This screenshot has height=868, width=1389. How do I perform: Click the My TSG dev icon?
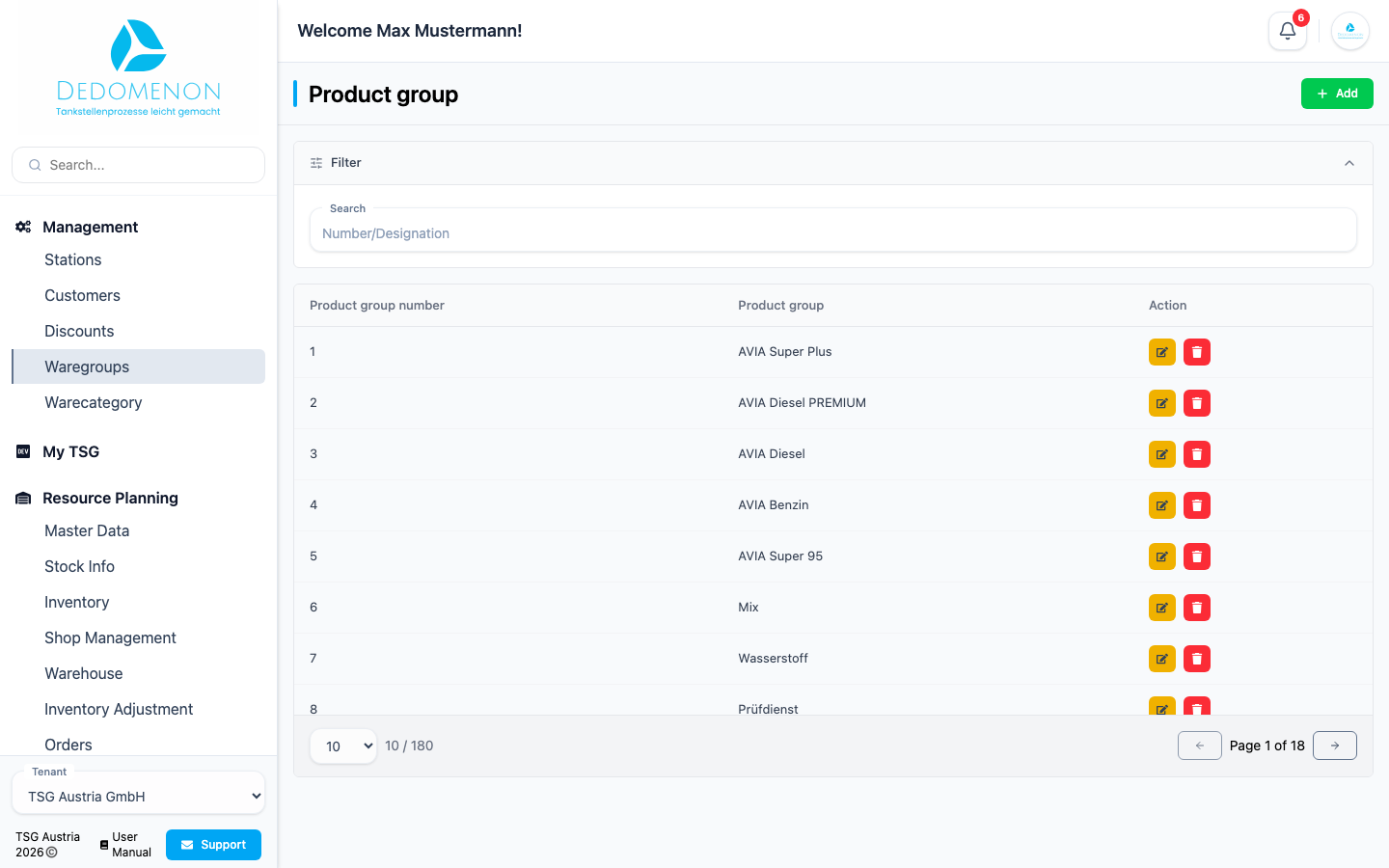[23, 451]
